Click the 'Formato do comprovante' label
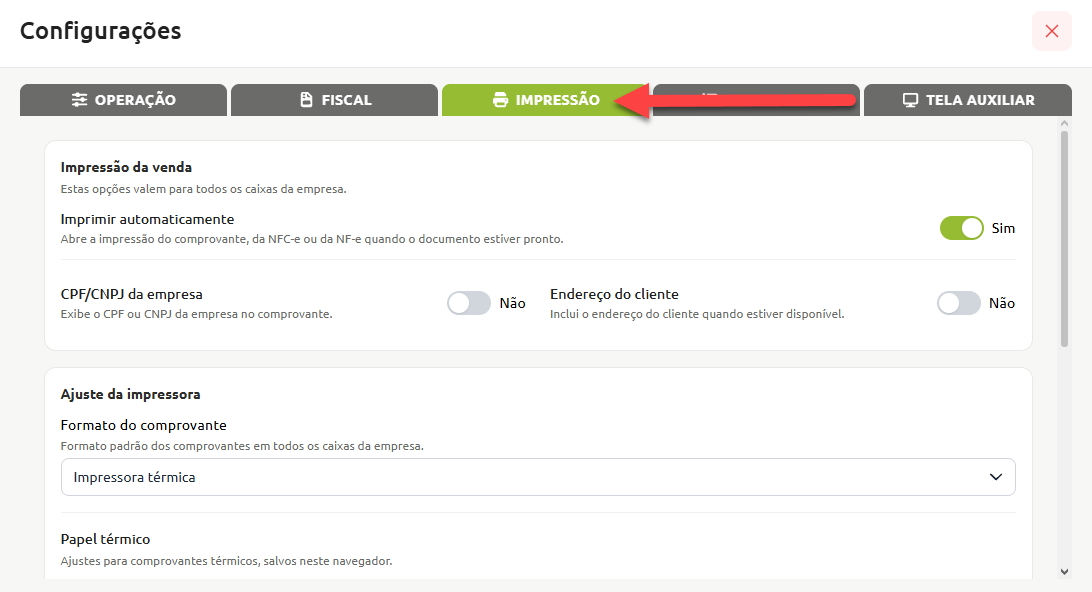The height and width of the screenshot is (592, 1092). pos(143,426)
